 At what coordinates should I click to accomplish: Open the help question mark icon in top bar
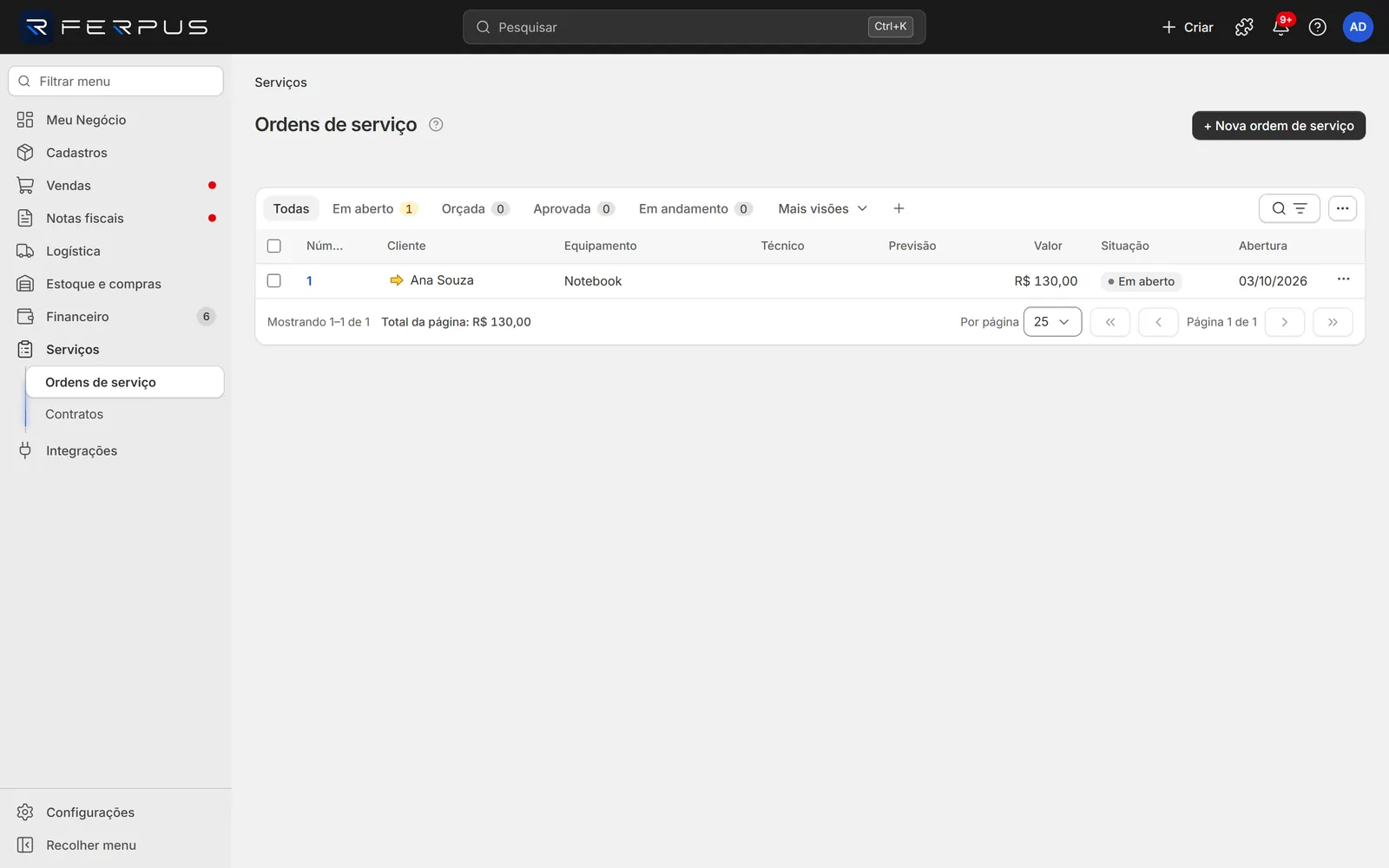tap(1317, 27)
